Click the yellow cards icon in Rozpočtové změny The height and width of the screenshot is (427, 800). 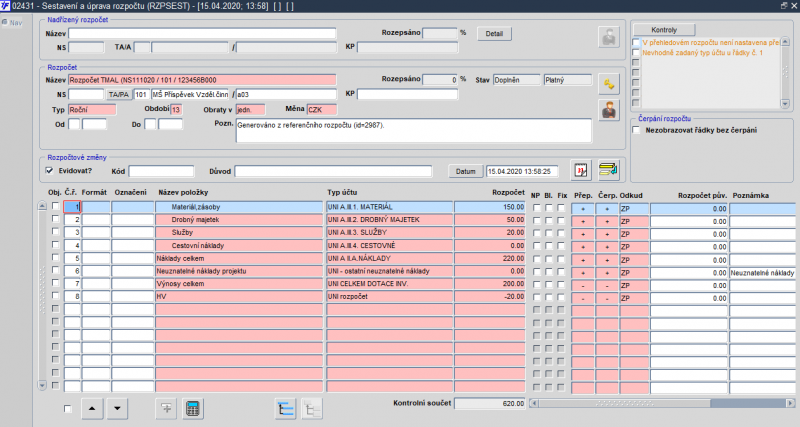click(x=608, y=170)
